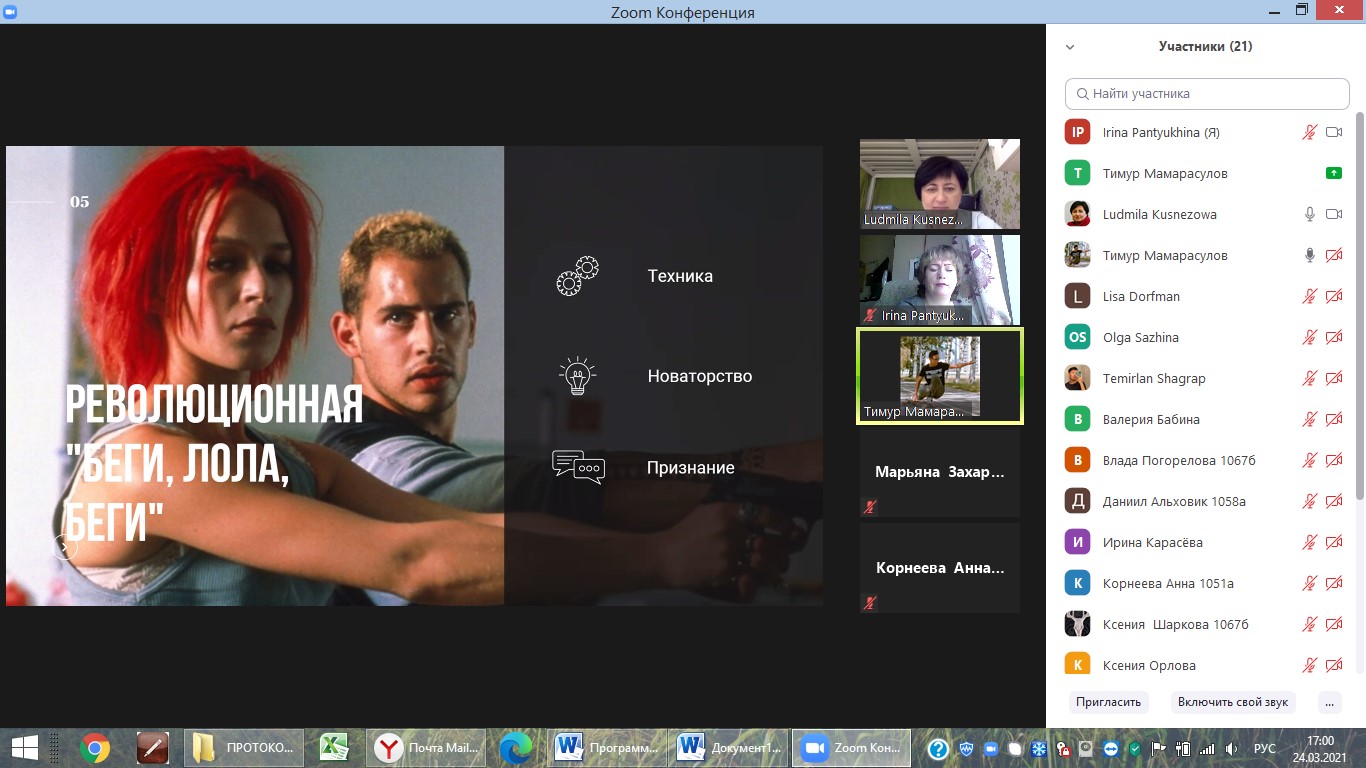Open the Word document Документ1 on the taskbar

pos(729,747)
